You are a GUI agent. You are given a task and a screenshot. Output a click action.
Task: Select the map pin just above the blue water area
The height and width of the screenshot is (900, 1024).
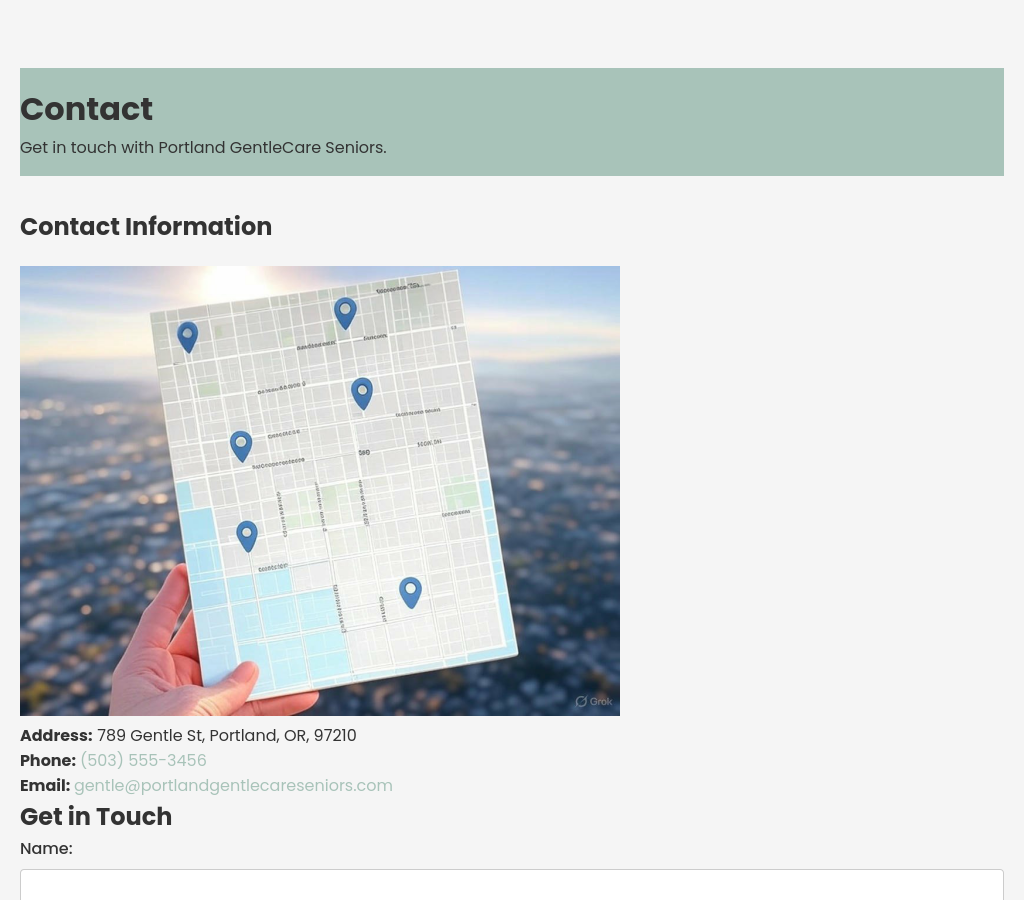(247, 535)
